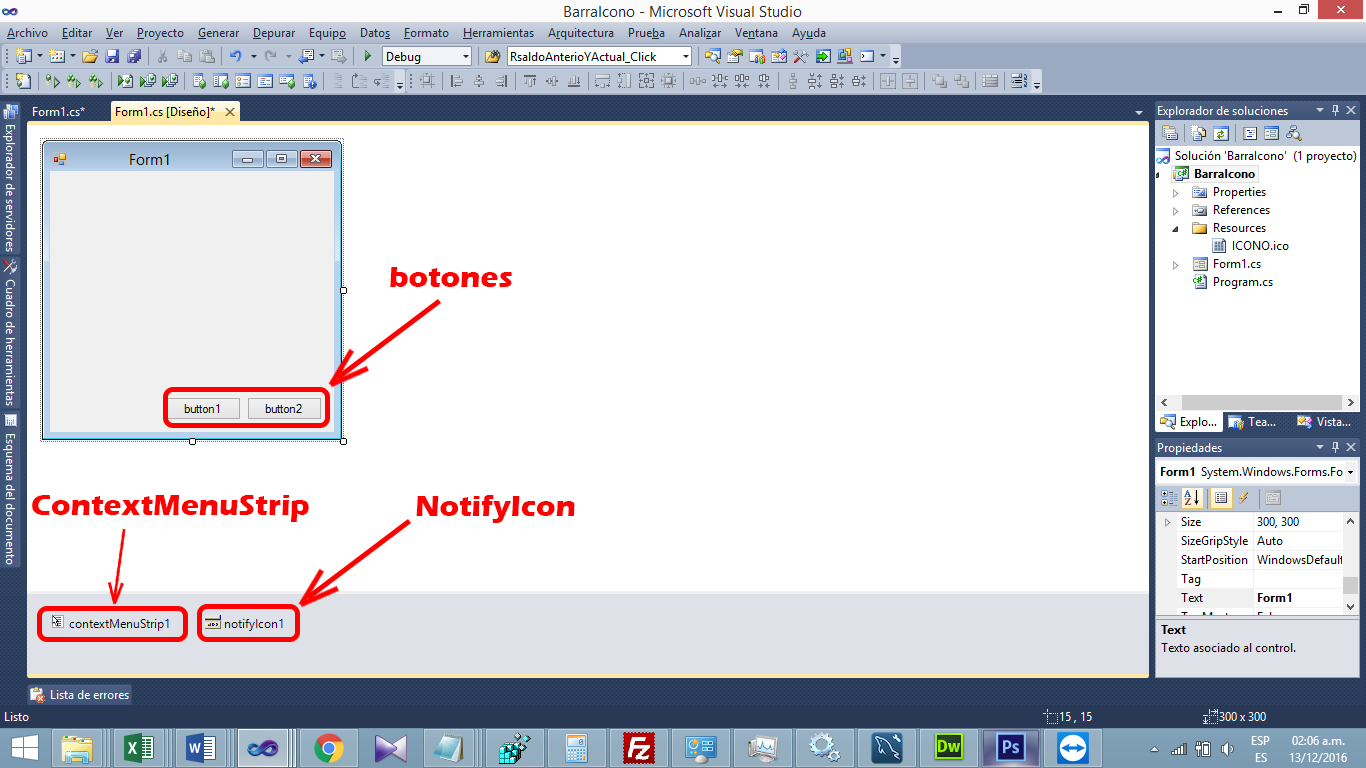Click the Undo toolbar icon
Screen dimensions: 1366x768
[237, 56]
